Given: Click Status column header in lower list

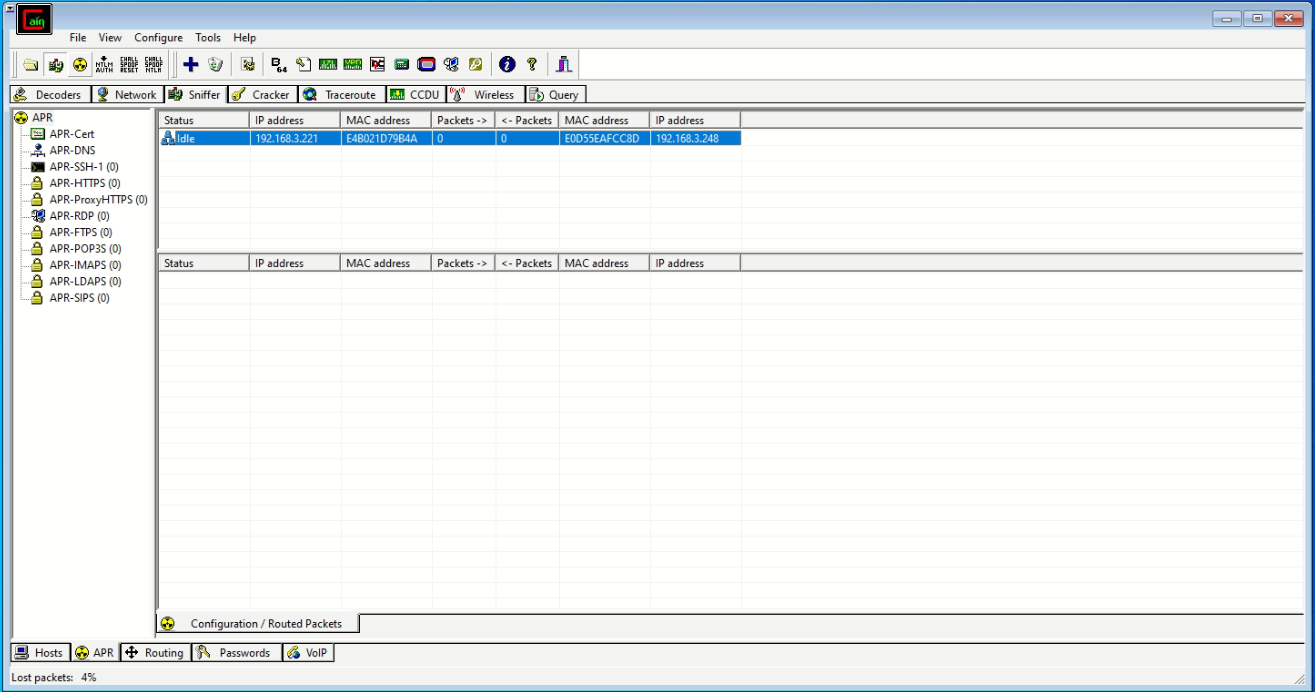Looking at the screenshot, I should pyautogui.click(x=204, y=264).
